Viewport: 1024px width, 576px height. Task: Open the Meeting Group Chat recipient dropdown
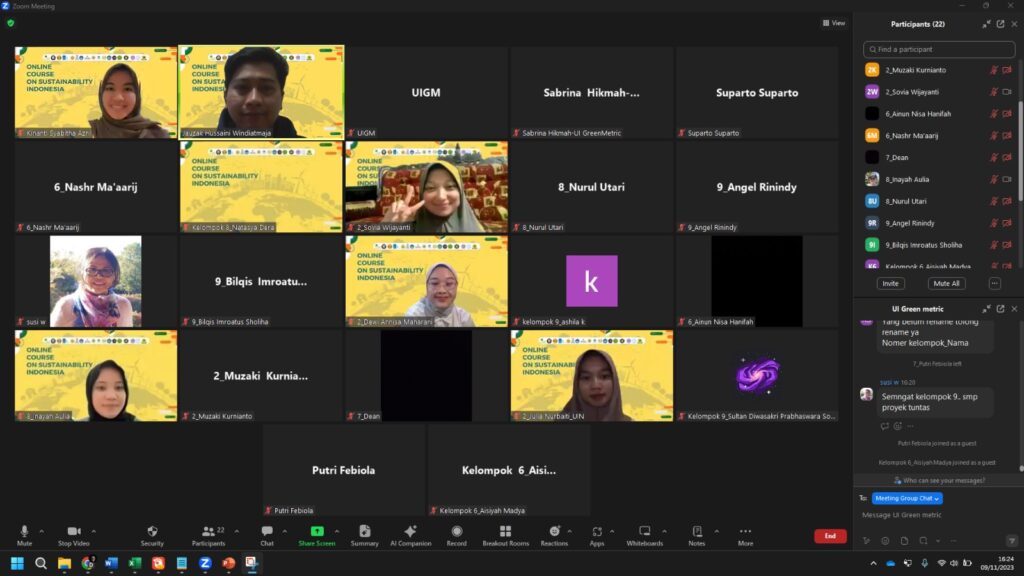(907, 498)
